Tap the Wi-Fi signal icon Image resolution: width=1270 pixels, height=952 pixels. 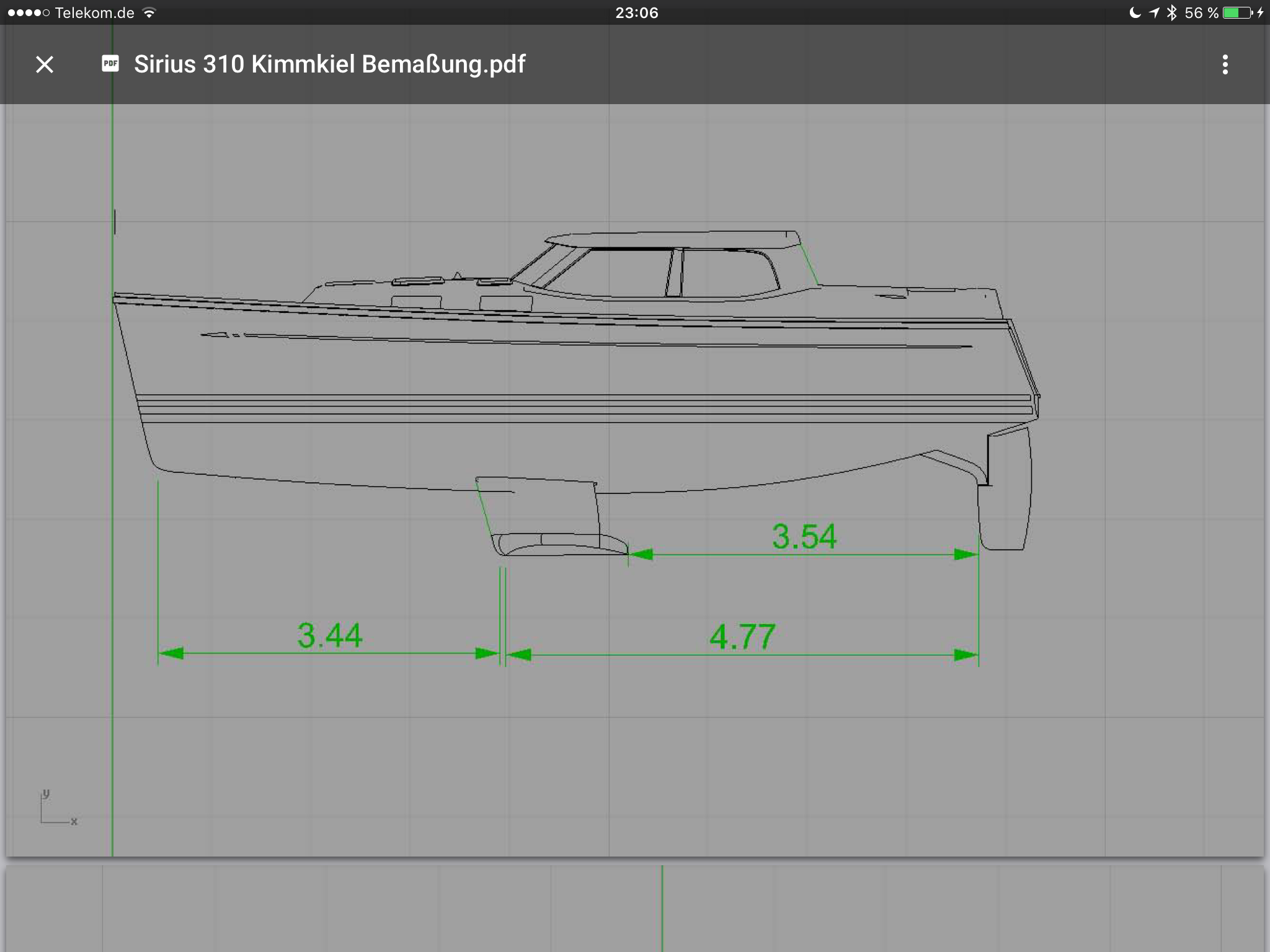click(x=149, y=12)
